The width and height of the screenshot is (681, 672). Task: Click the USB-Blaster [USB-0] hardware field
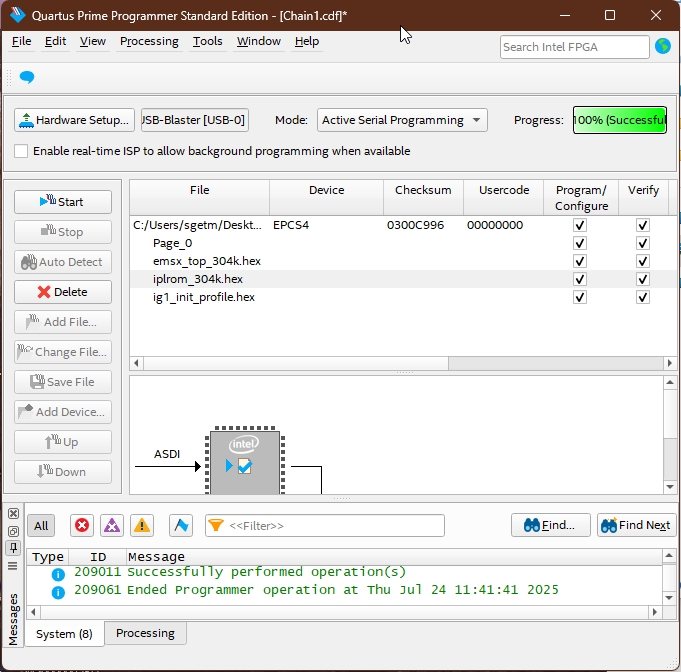coord(195,120)
